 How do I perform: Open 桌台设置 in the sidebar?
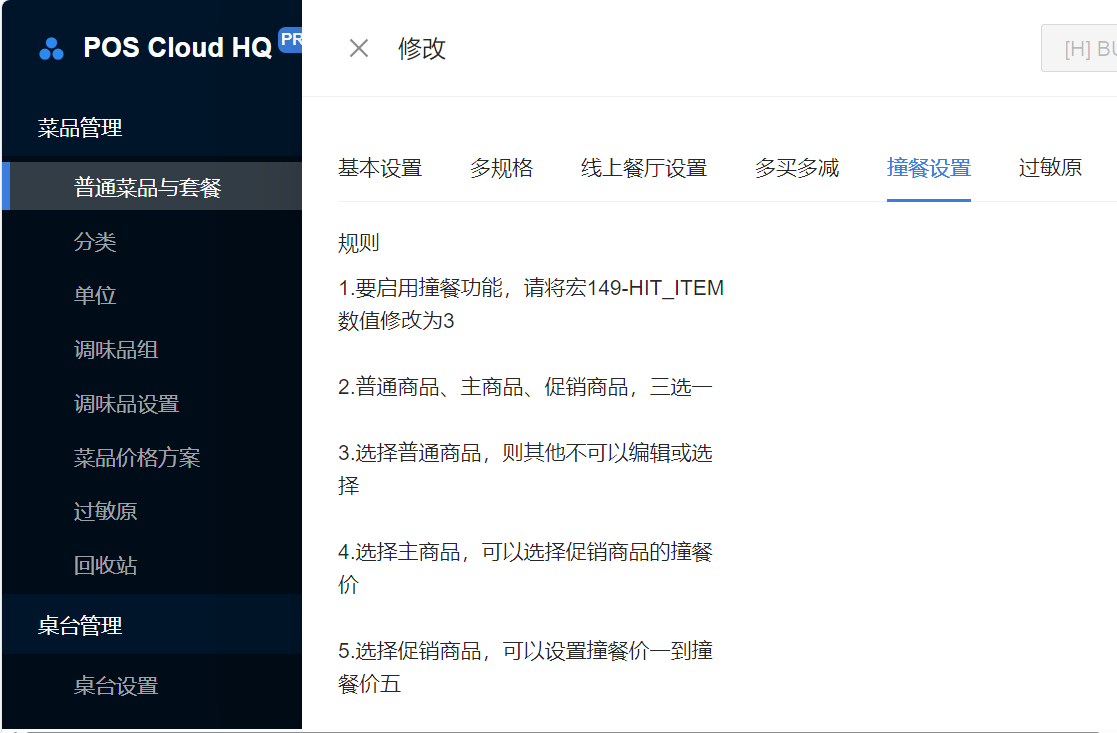click(x=116, y=686)
